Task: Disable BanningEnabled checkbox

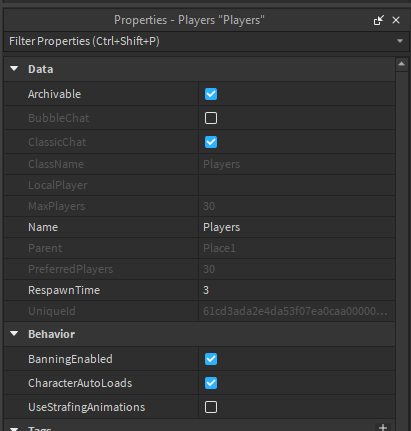Action: (211, 359)
